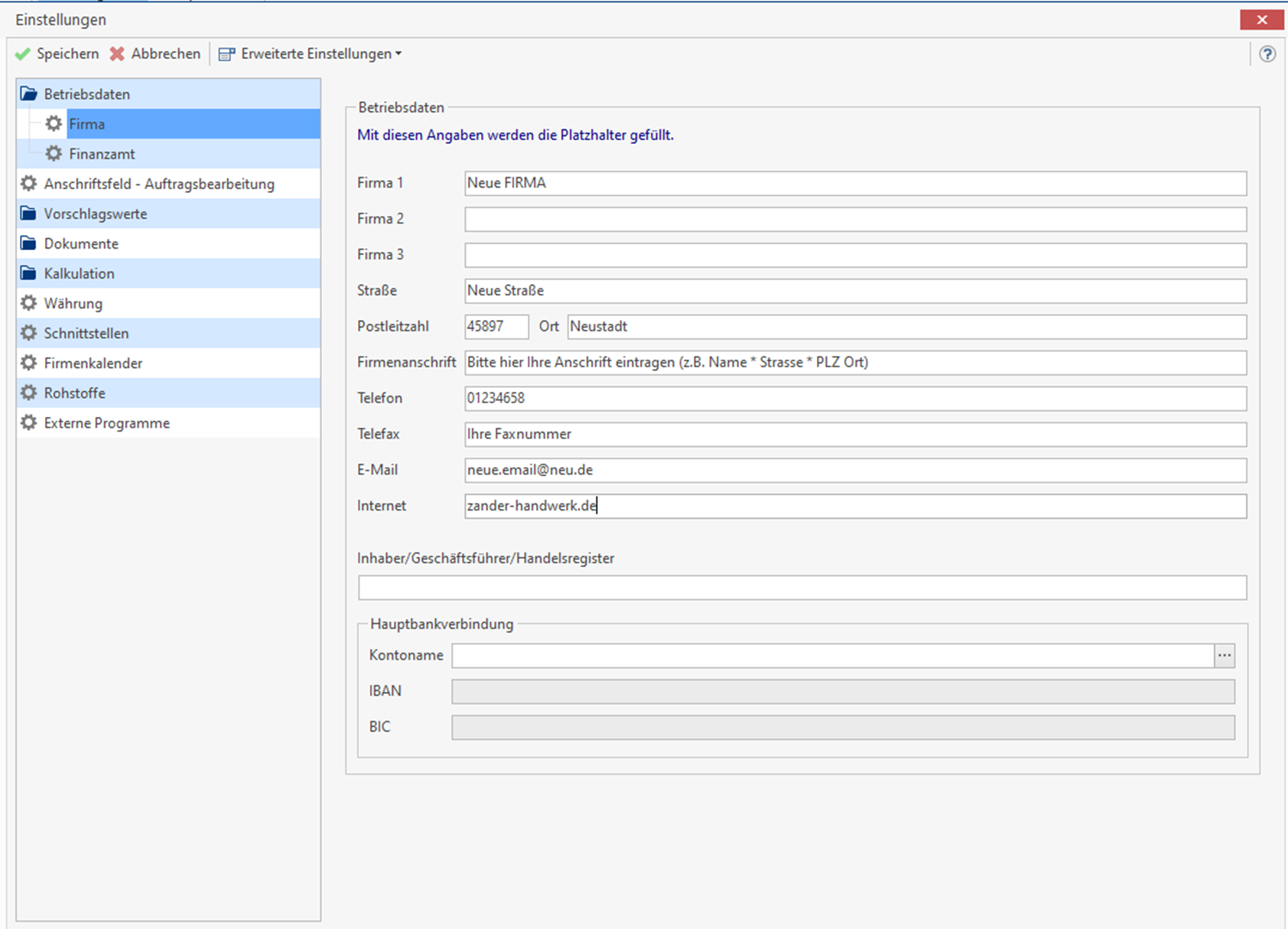Screen dimensions: 1288x929
Task: Click the Postleitzahl field containing 45897
Action: (x=496, y=327)
